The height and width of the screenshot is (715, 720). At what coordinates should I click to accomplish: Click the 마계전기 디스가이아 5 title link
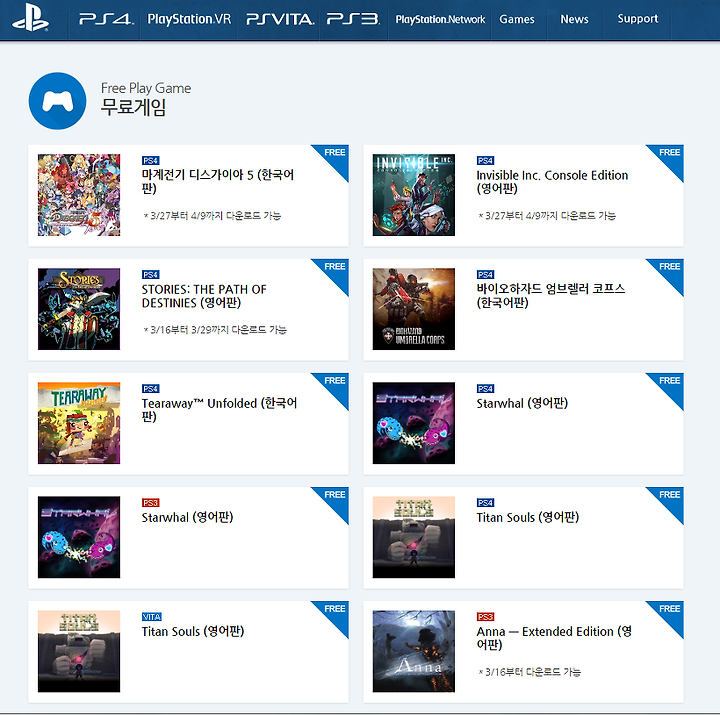(x=218, y=181)
